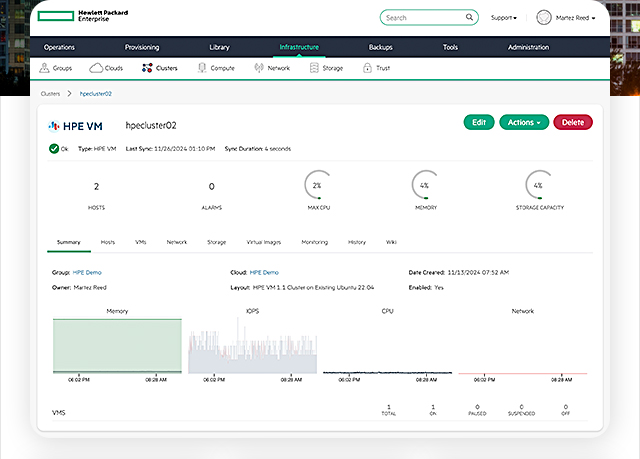640x459 pixels.
Task: Click the Sync Duration 4 seconds text
Action: click(258, 149)
